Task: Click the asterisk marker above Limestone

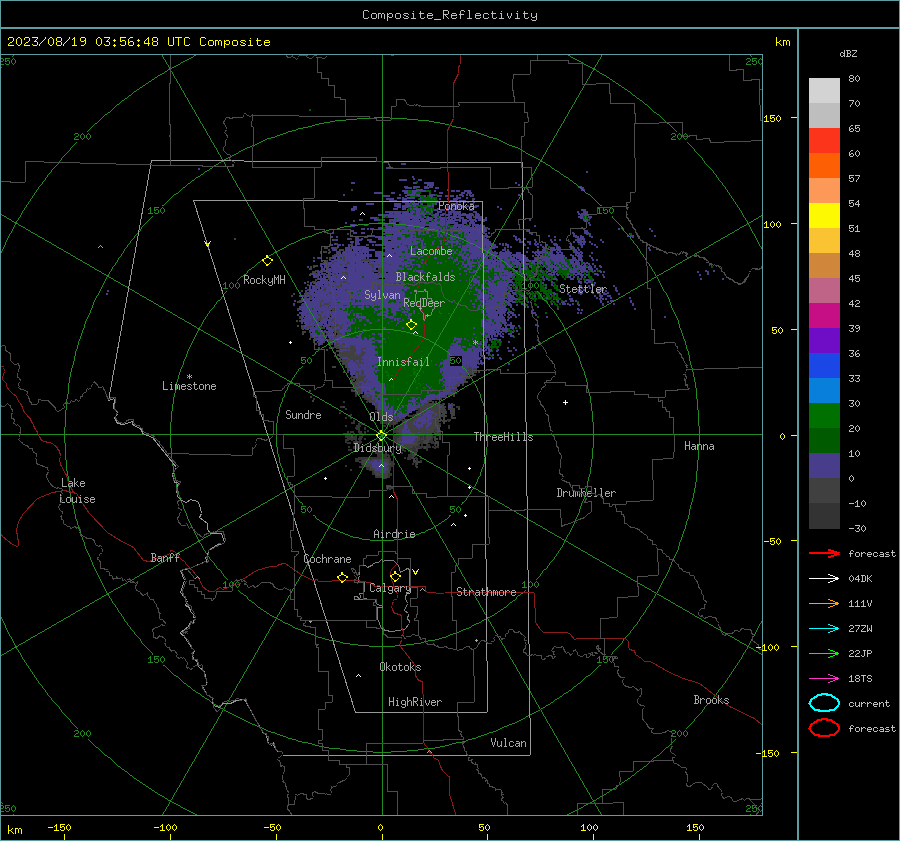Action: [x=189, y=377]
